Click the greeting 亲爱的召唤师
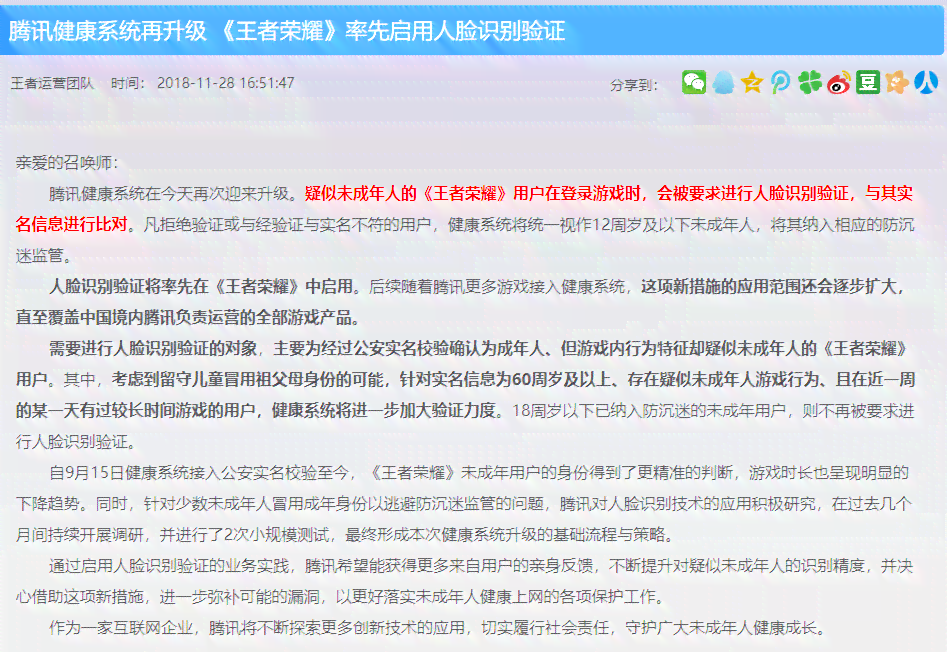The image size is (947, 652). pyautogui.click(x=66, y=162)
